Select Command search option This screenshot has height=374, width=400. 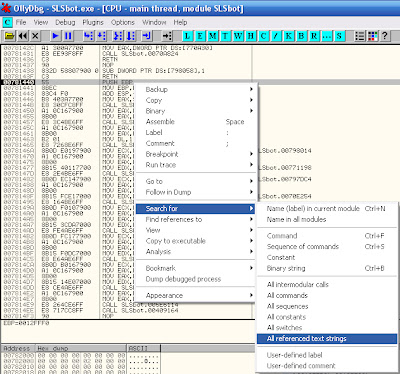click(x=327, y=236)
